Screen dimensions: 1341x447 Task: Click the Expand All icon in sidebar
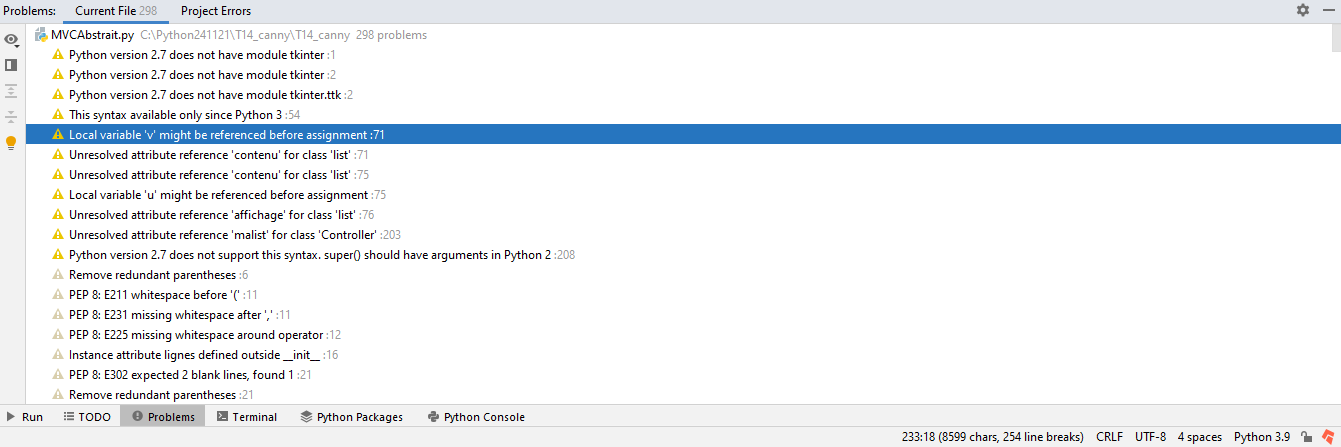[11, 91]
